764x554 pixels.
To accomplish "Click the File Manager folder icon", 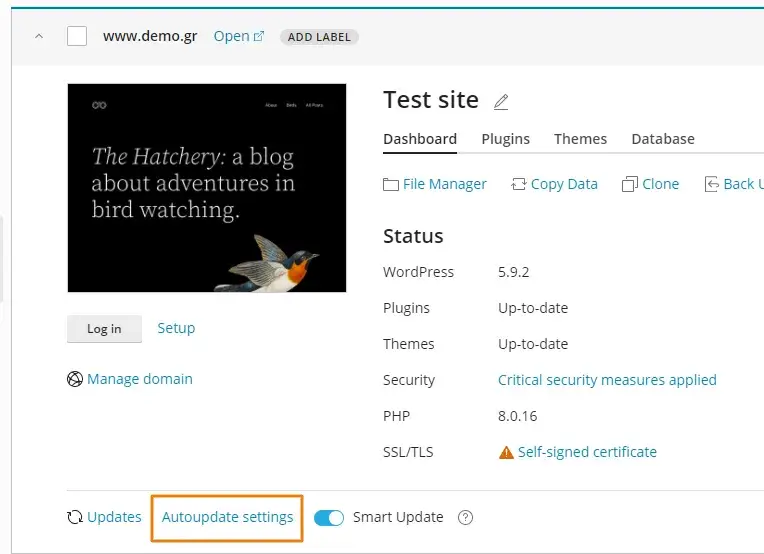I will pyautogui.click(x=391, y=185).
